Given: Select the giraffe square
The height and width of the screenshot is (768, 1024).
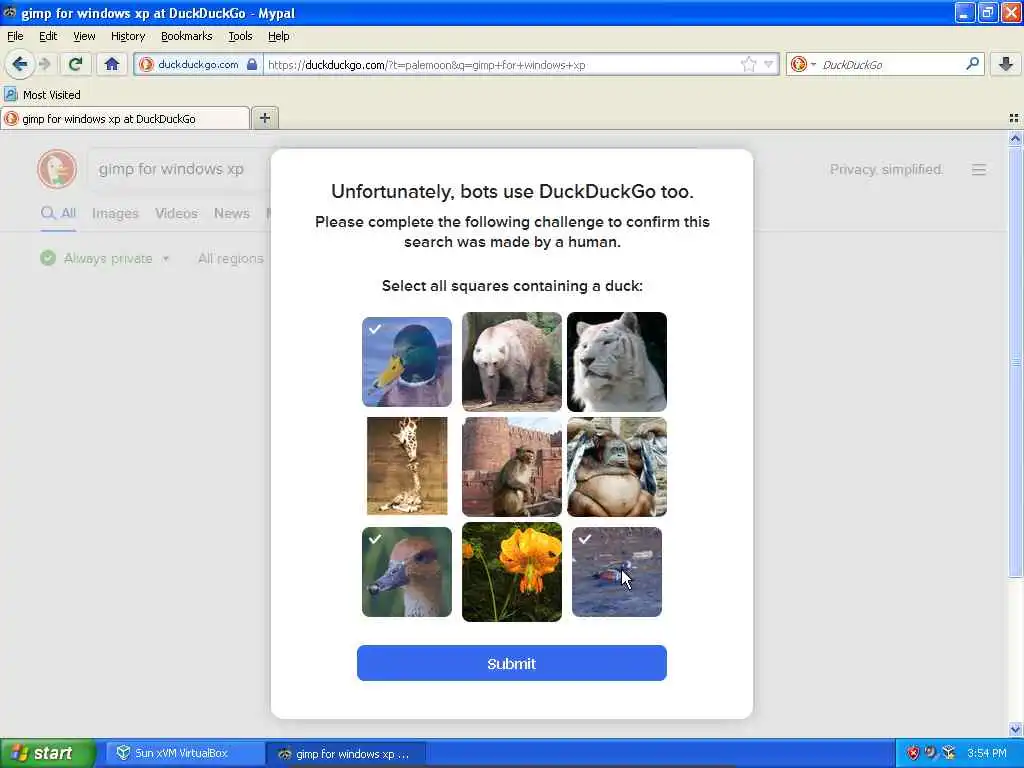Looking at the screenshot, I should coord(407,466).
